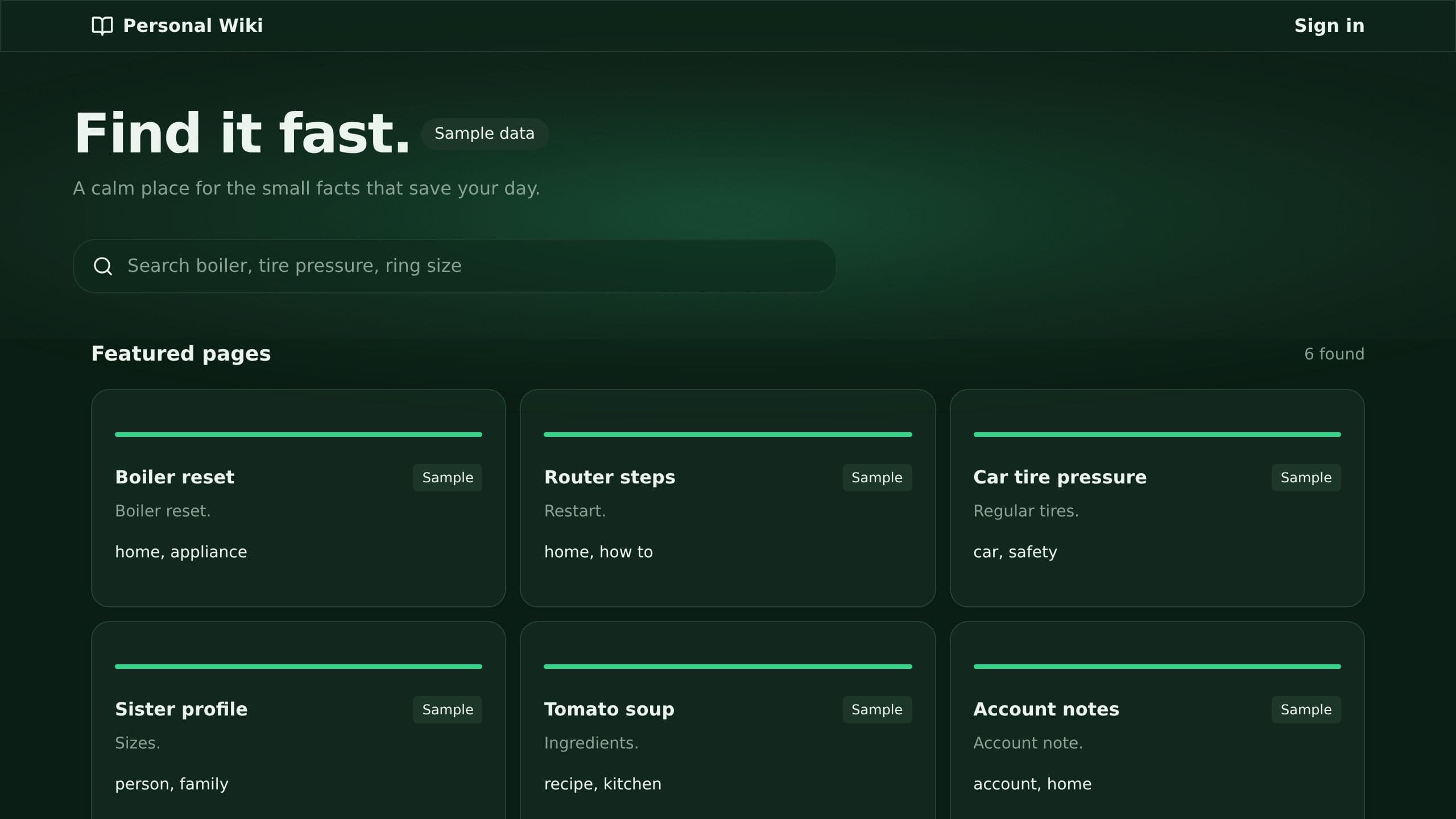The height and width of the screenshot is (819, 1456).
Task: Open the Router steps page card
Action: (x=727, y=498)
